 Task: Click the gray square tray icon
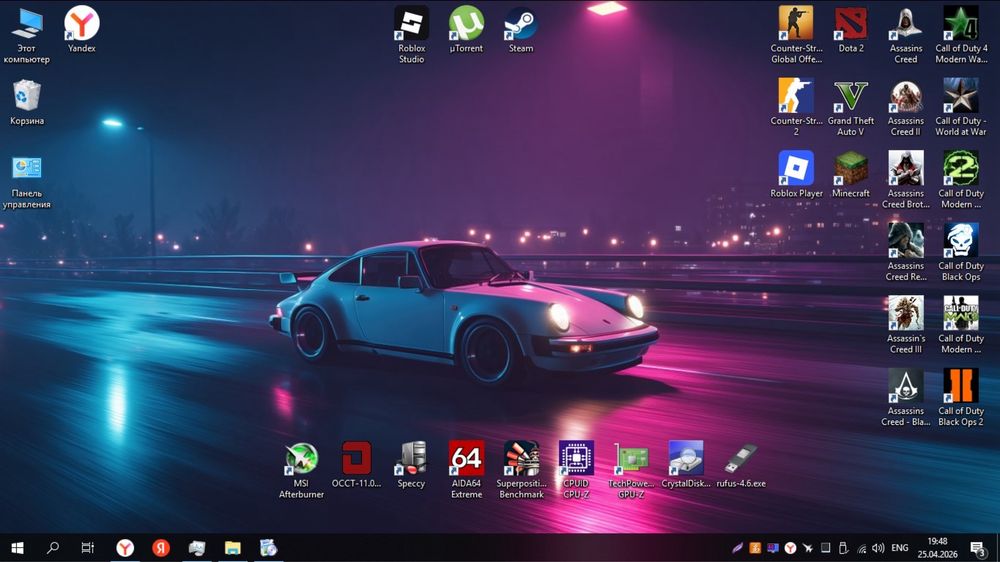825,547
